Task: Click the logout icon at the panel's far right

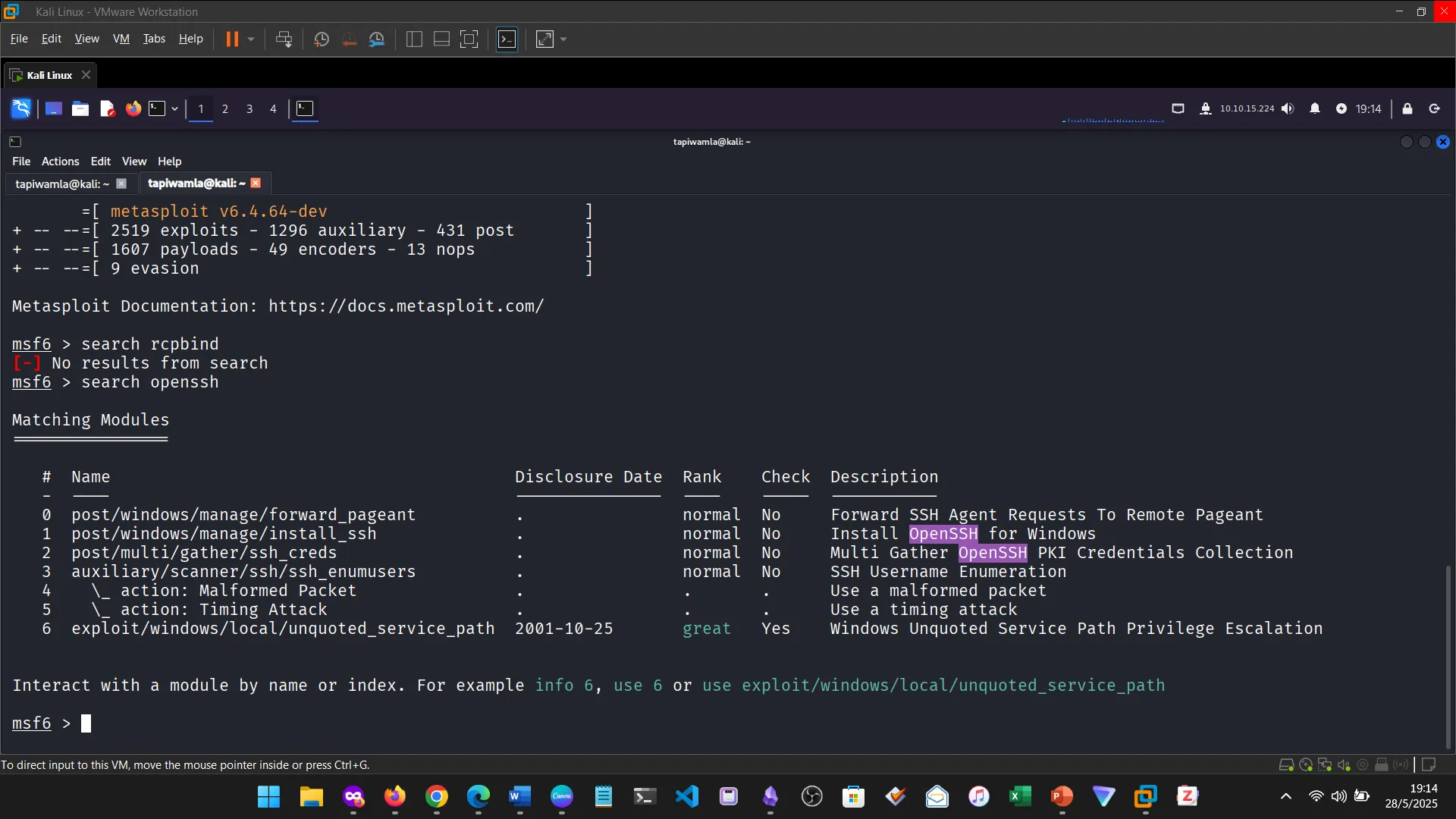Action: [x=1436, y=108]
